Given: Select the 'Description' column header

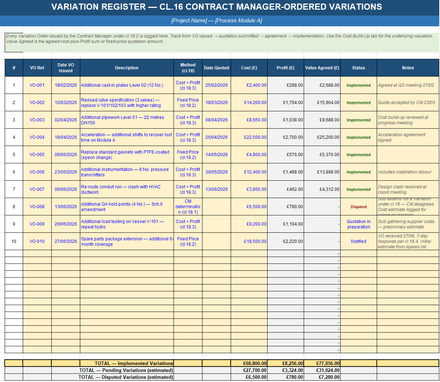Looking at the screenshot, I should click(127, 68).
